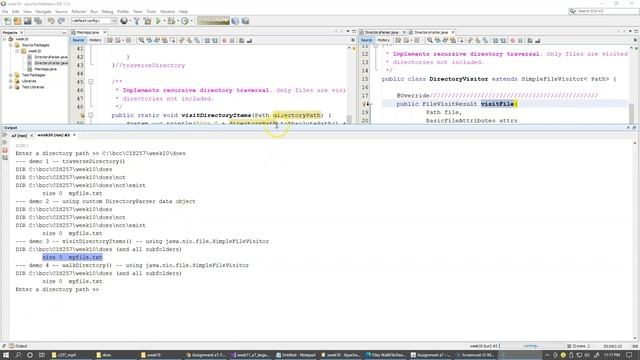Start macro recording in MainApp editor toolbar
The image size is (640, 360).
(224, 40)
